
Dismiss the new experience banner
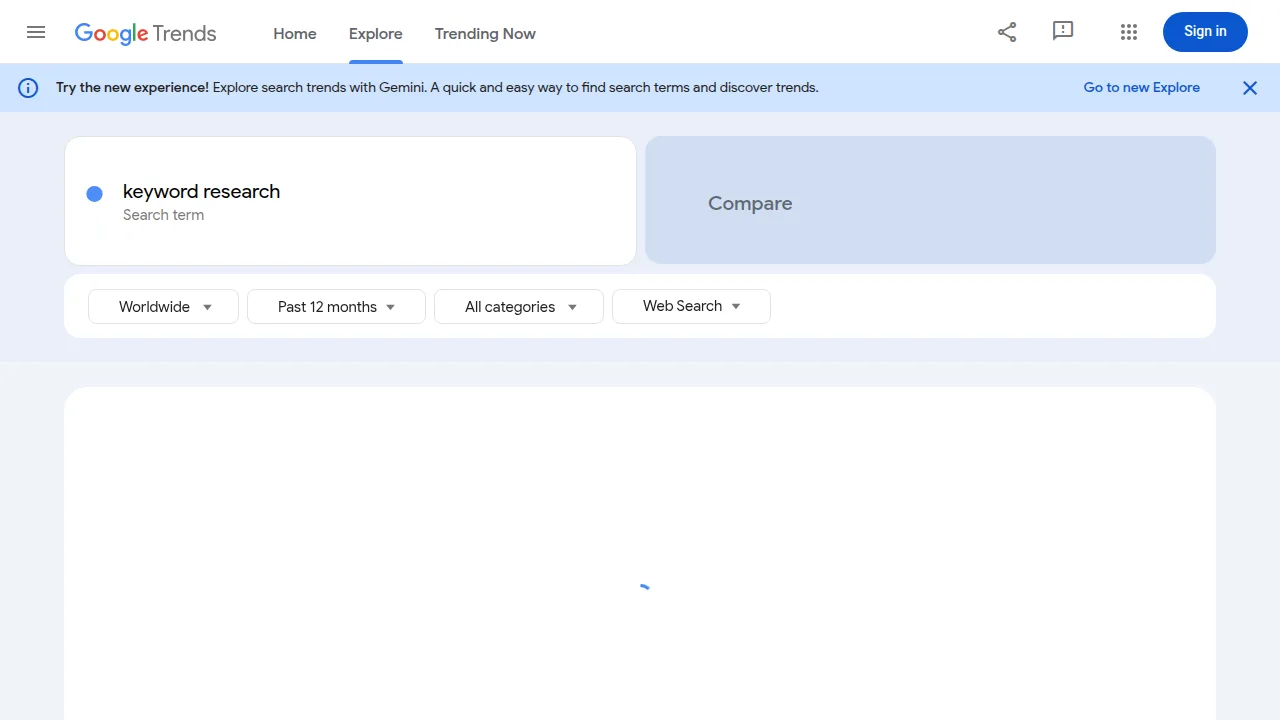[x=1250, y=88]
